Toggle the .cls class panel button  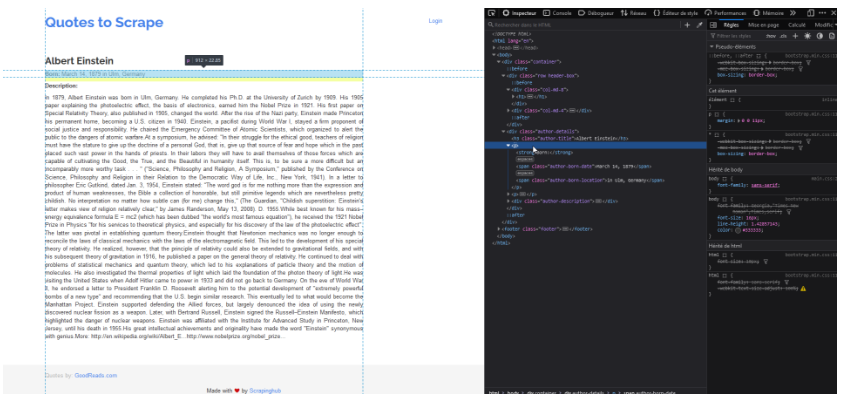point(782,35)
